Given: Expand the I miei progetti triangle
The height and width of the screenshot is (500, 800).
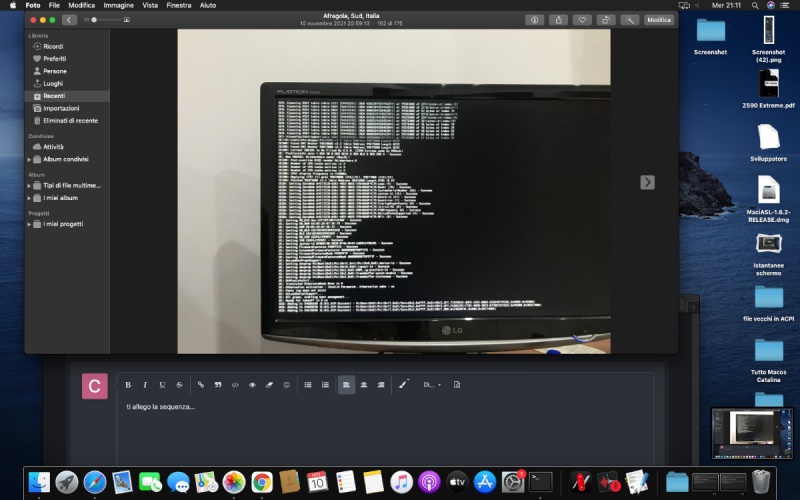Looking at the screenshot, I should click(x=29, y=224).
